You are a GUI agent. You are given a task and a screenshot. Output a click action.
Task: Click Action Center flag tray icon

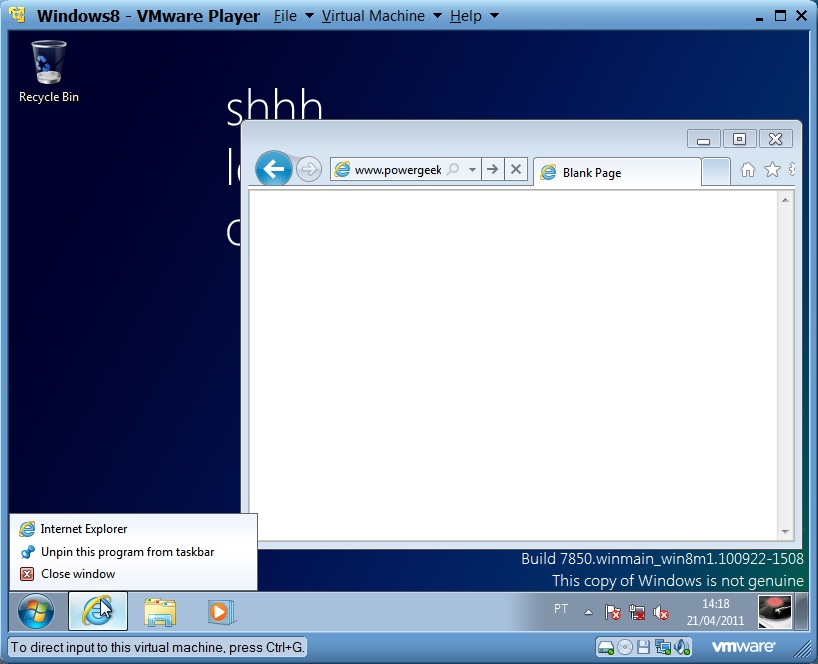612,612
